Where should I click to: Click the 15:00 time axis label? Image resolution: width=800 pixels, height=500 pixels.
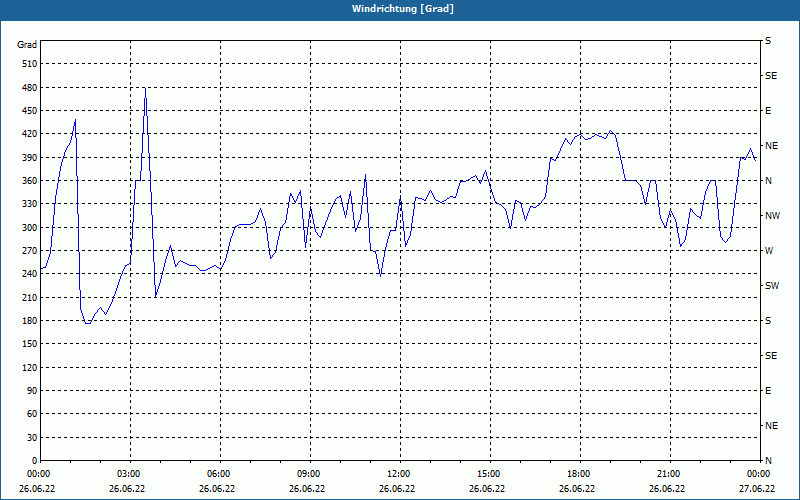(491, 474)
